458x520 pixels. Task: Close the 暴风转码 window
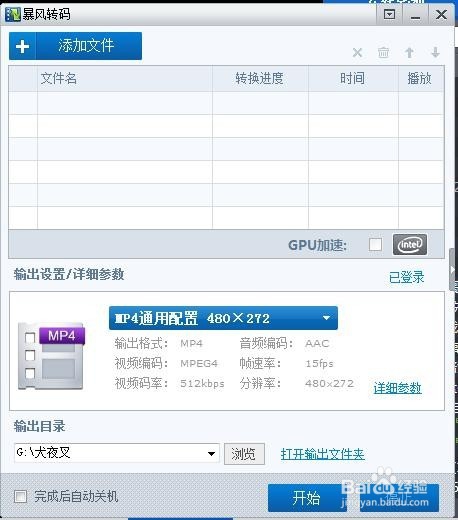point(441,14)
